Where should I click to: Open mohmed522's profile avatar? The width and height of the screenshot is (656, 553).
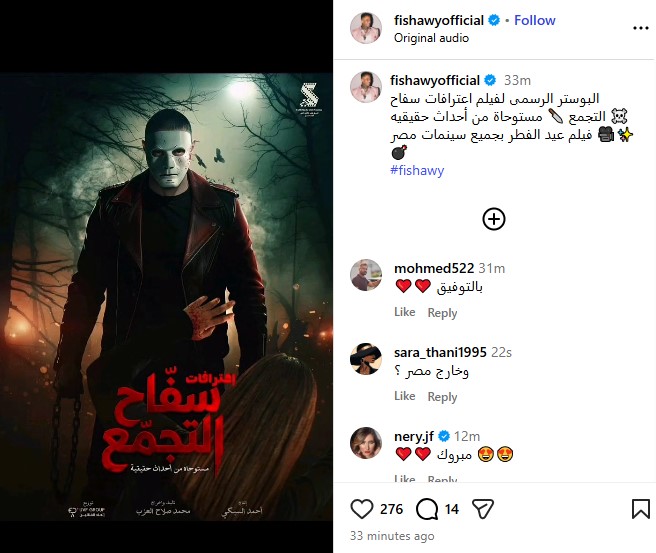coord(366,275)
